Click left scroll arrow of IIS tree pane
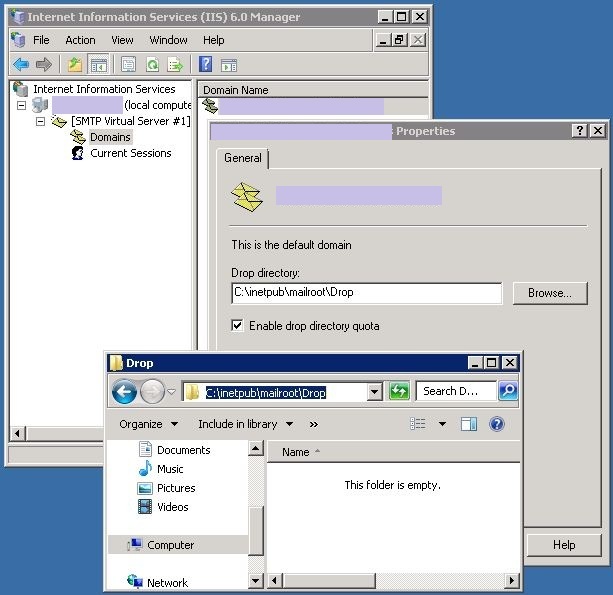Screen dimensions: 613x595 17,433
